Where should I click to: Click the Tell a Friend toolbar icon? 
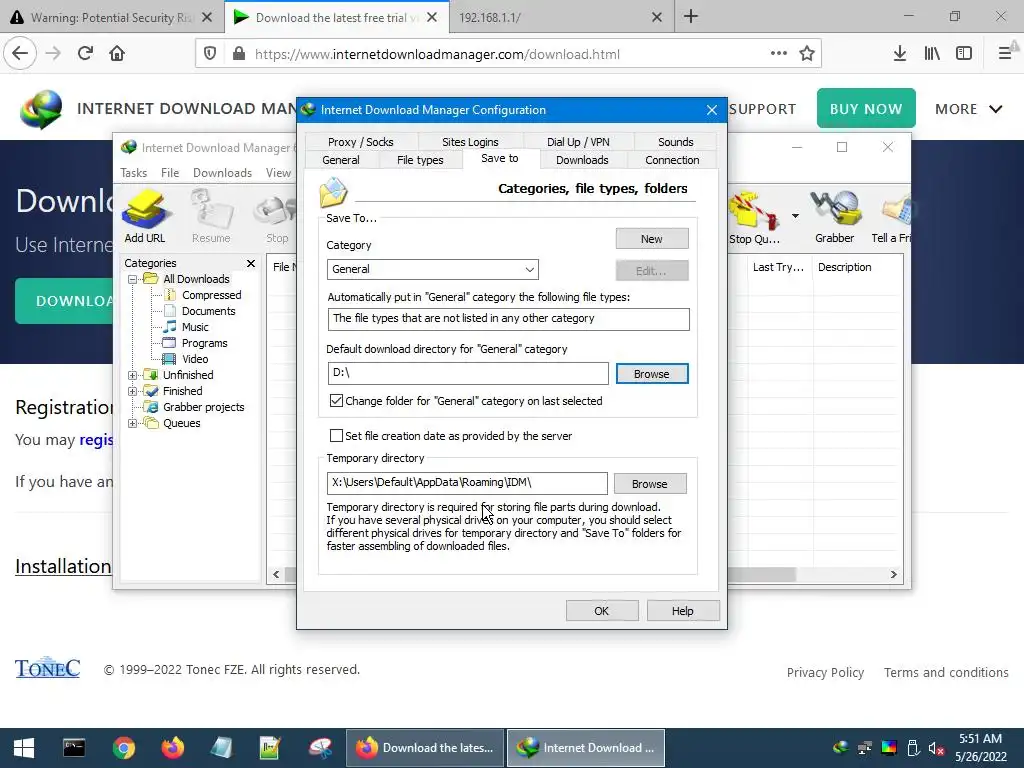point(891,218)
